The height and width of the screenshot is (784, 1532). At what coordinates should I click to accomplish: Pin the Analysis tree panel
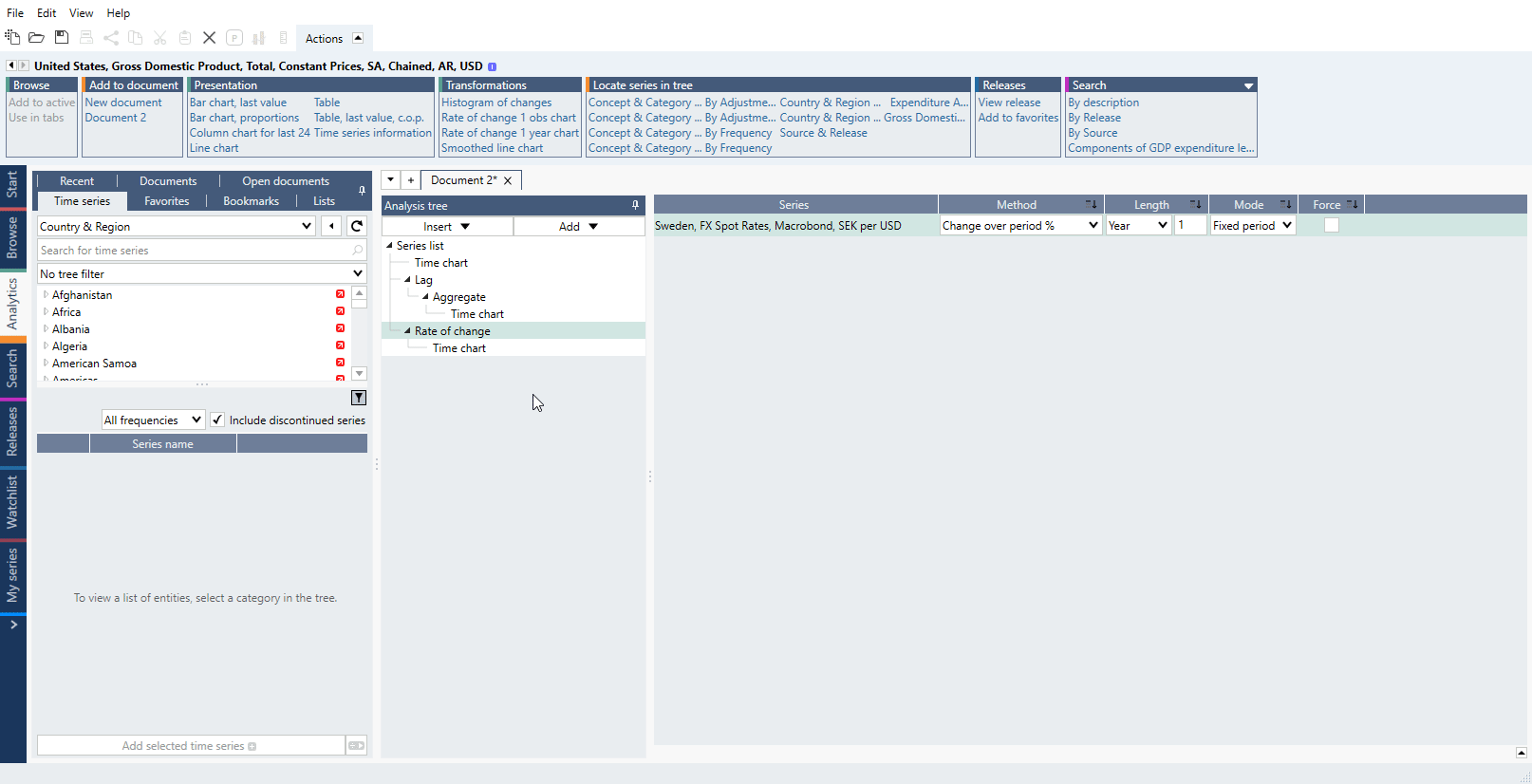pos(635,205)
